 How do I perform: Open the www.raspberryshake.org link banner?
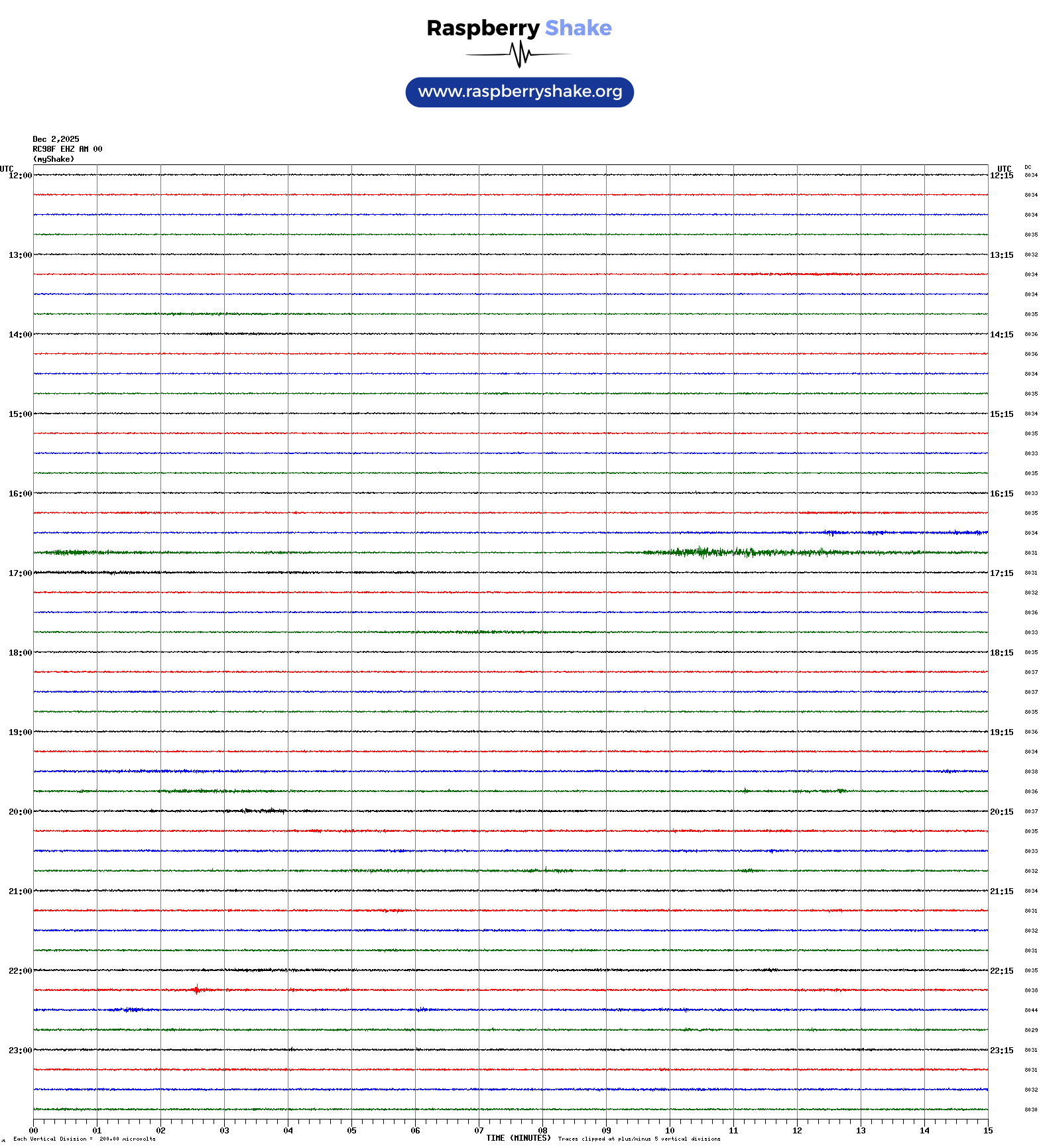[x=519, y=92]
